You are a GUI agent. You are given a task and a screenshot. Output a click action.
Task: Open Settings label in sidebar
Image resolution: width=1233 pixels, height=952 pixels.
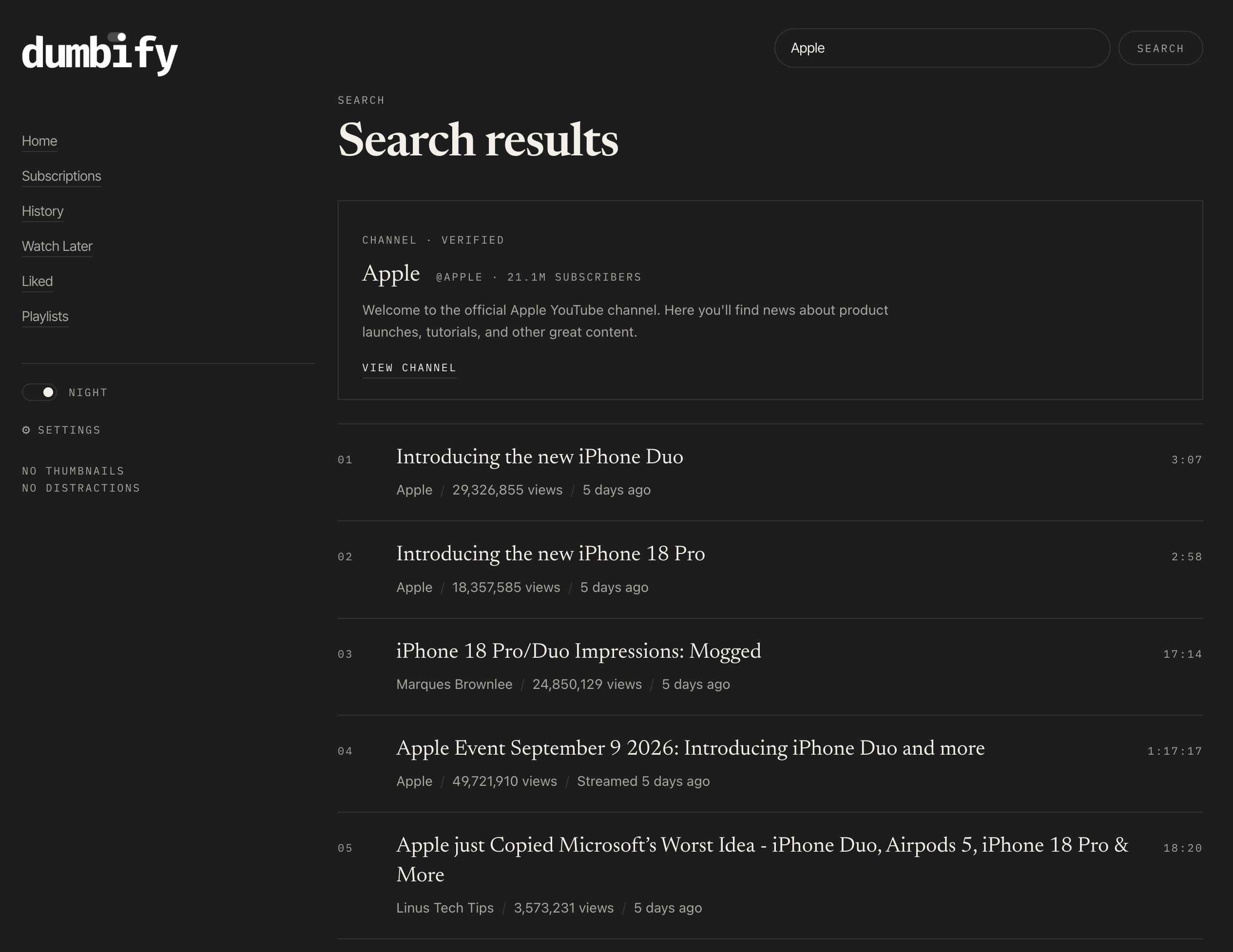69,430
